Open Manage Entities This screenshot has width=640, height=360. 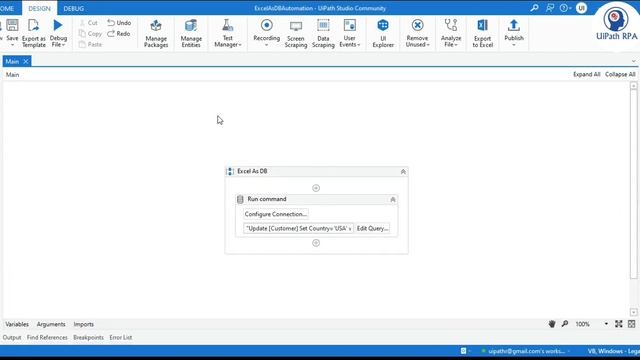(x=191, y=33)
